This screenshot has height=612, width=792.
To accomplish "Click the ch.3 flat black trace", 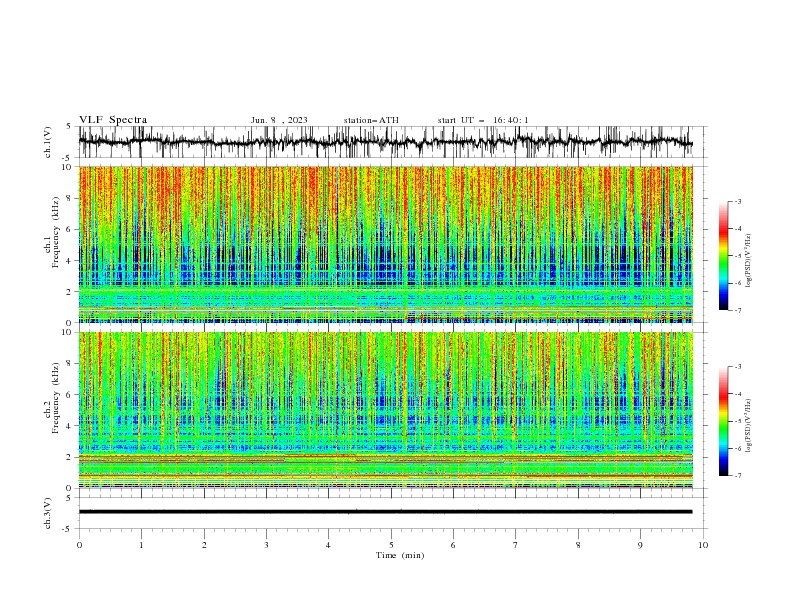I will [x=385, y=512].
